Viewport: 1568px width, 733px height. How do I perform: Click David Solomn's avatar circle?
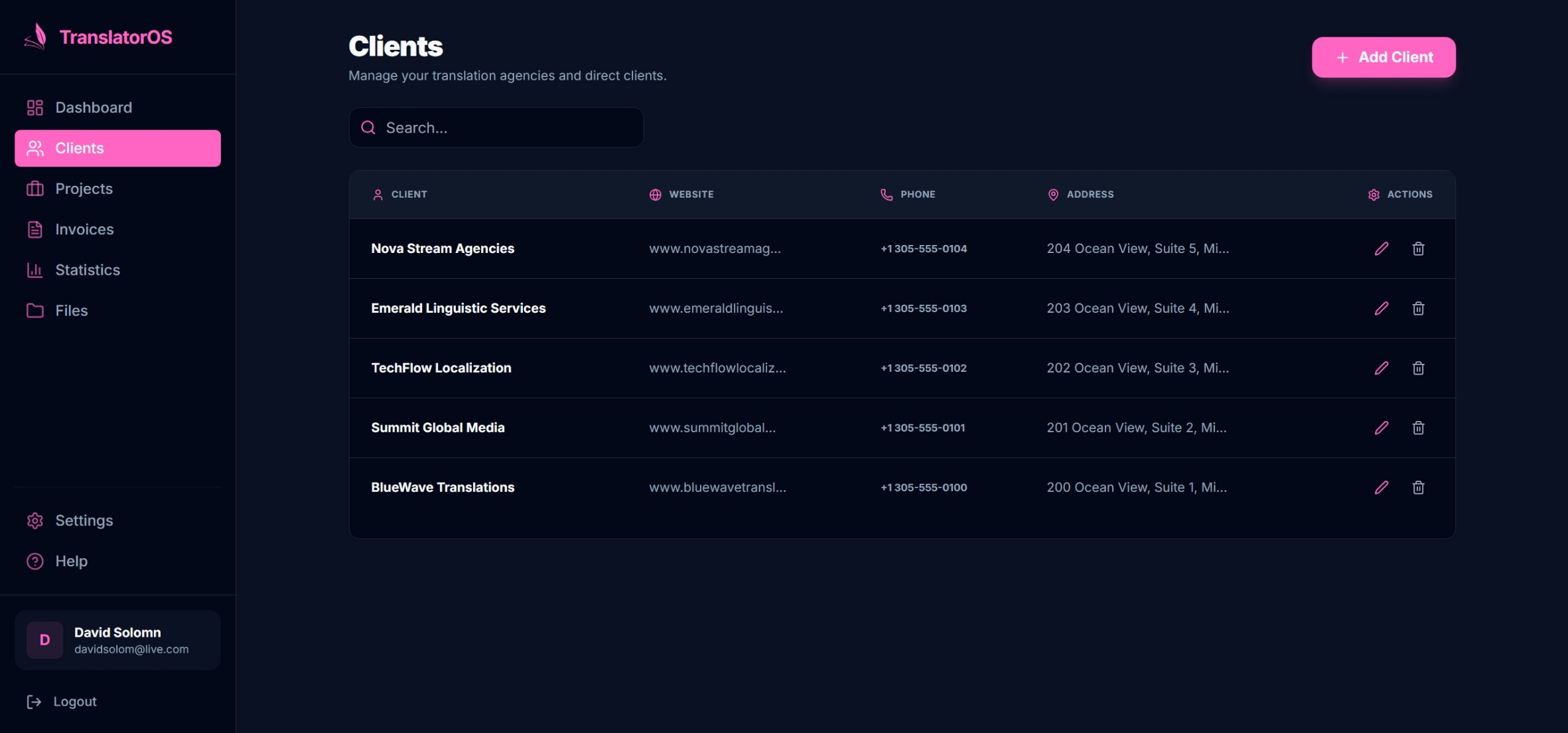44,639
